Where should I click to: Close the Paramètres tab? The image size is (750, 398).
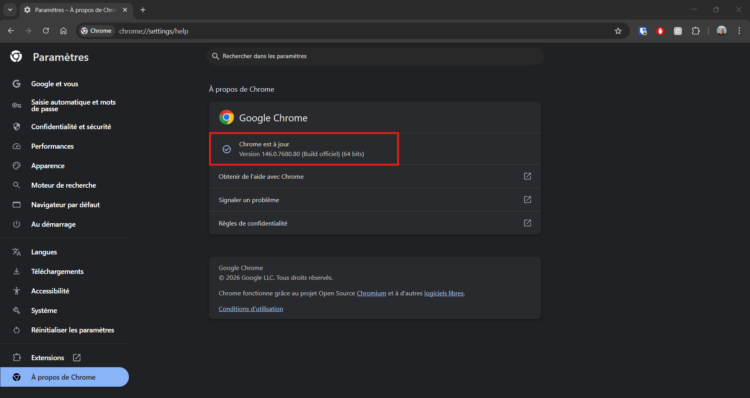pos(125,10)
